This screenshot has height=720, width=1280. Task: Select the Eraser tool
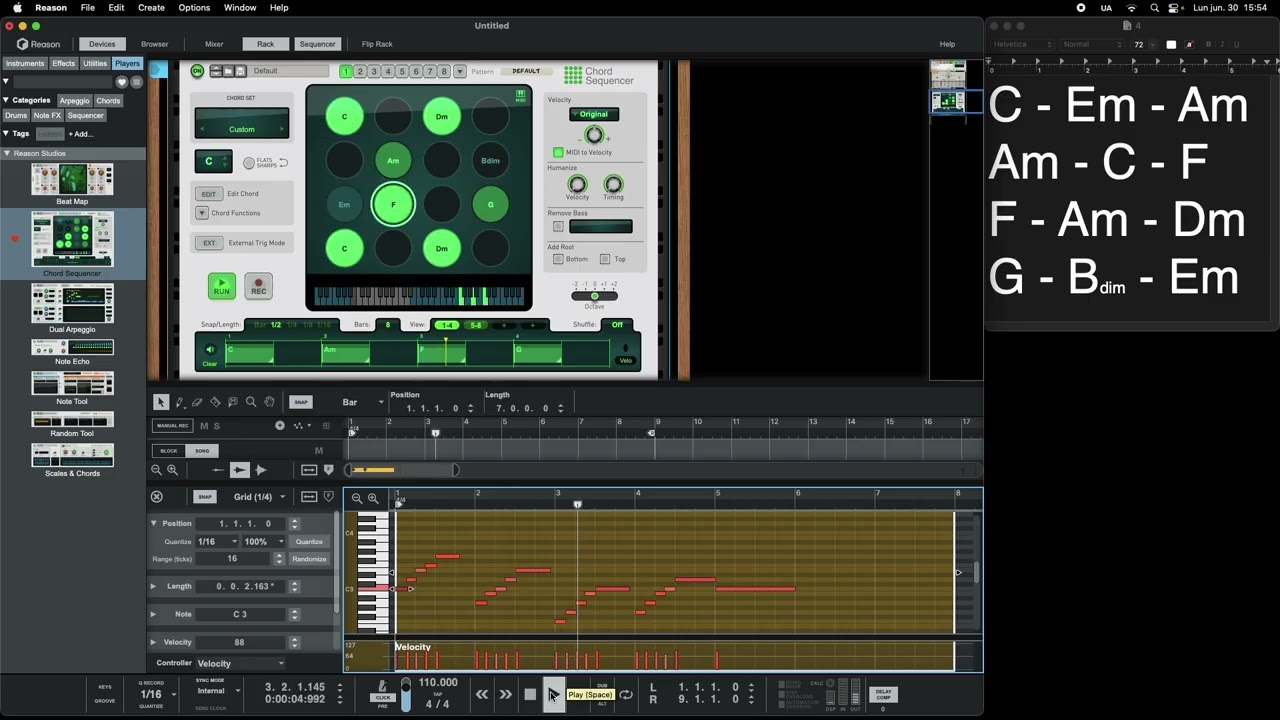click(x=197, y=402)
